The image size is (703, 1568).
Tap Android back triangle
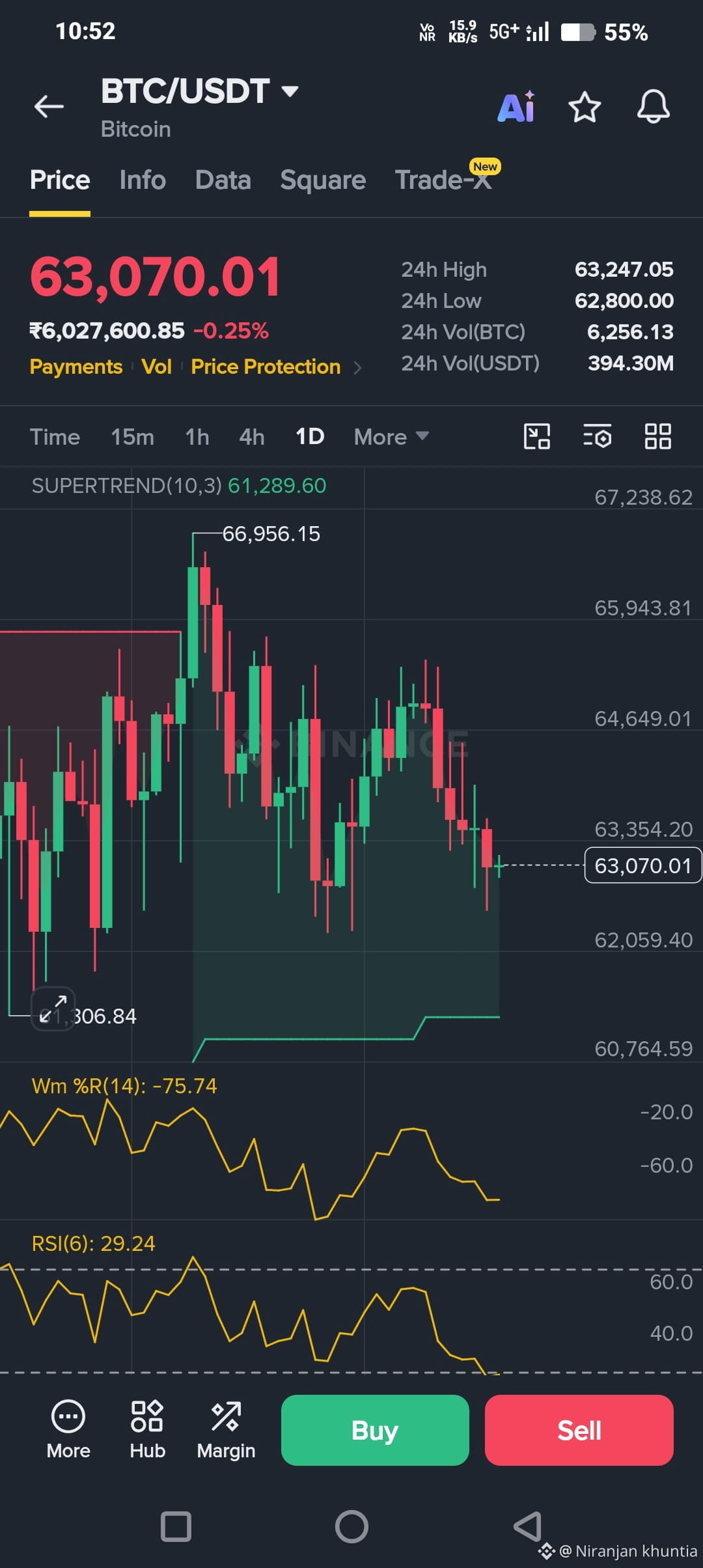(x=528, y=1526)
